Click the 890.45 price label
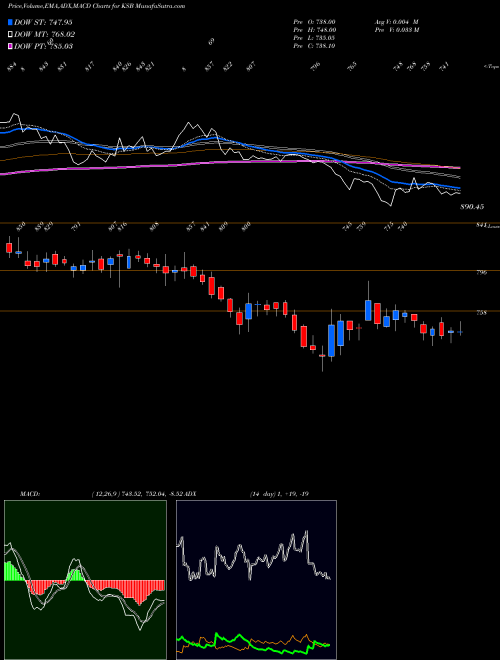The width and height of the screenshot is (500, 660). click(x=472, y=207)
